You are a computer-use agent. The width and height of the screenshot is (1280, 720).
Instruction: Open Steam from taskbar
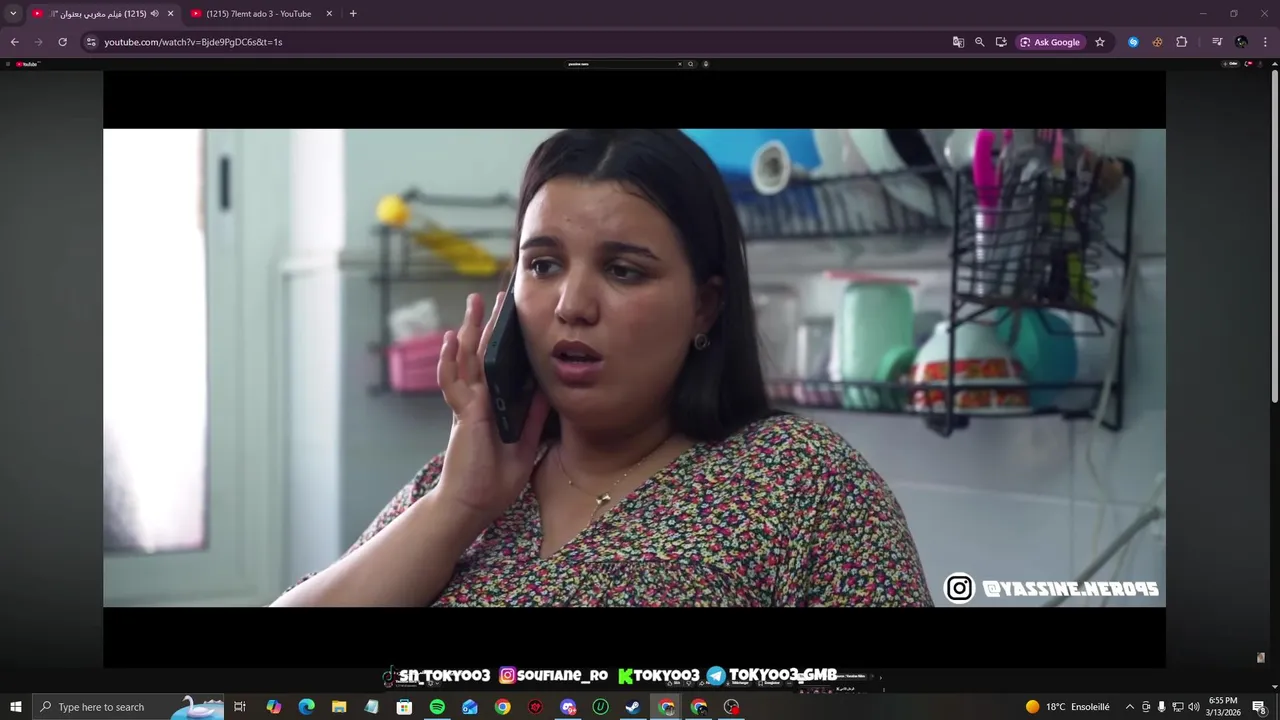(633, 707)
